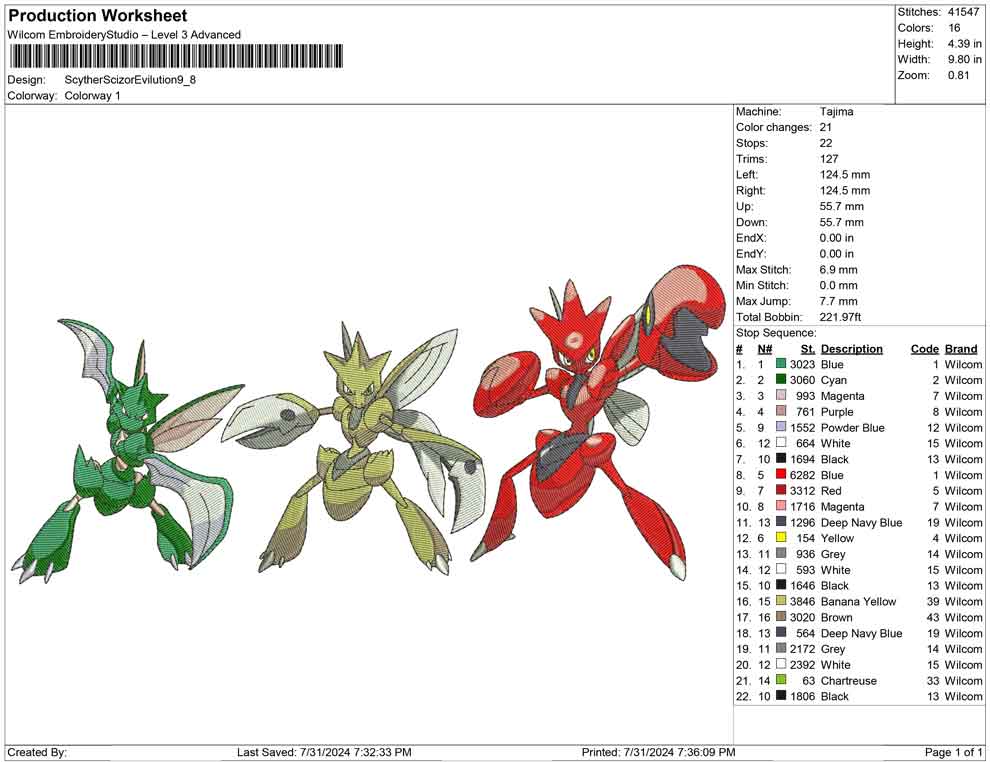Click the Description column header
Image resolution: width=990 pixels, height=762 pixels.
[852, 349]
